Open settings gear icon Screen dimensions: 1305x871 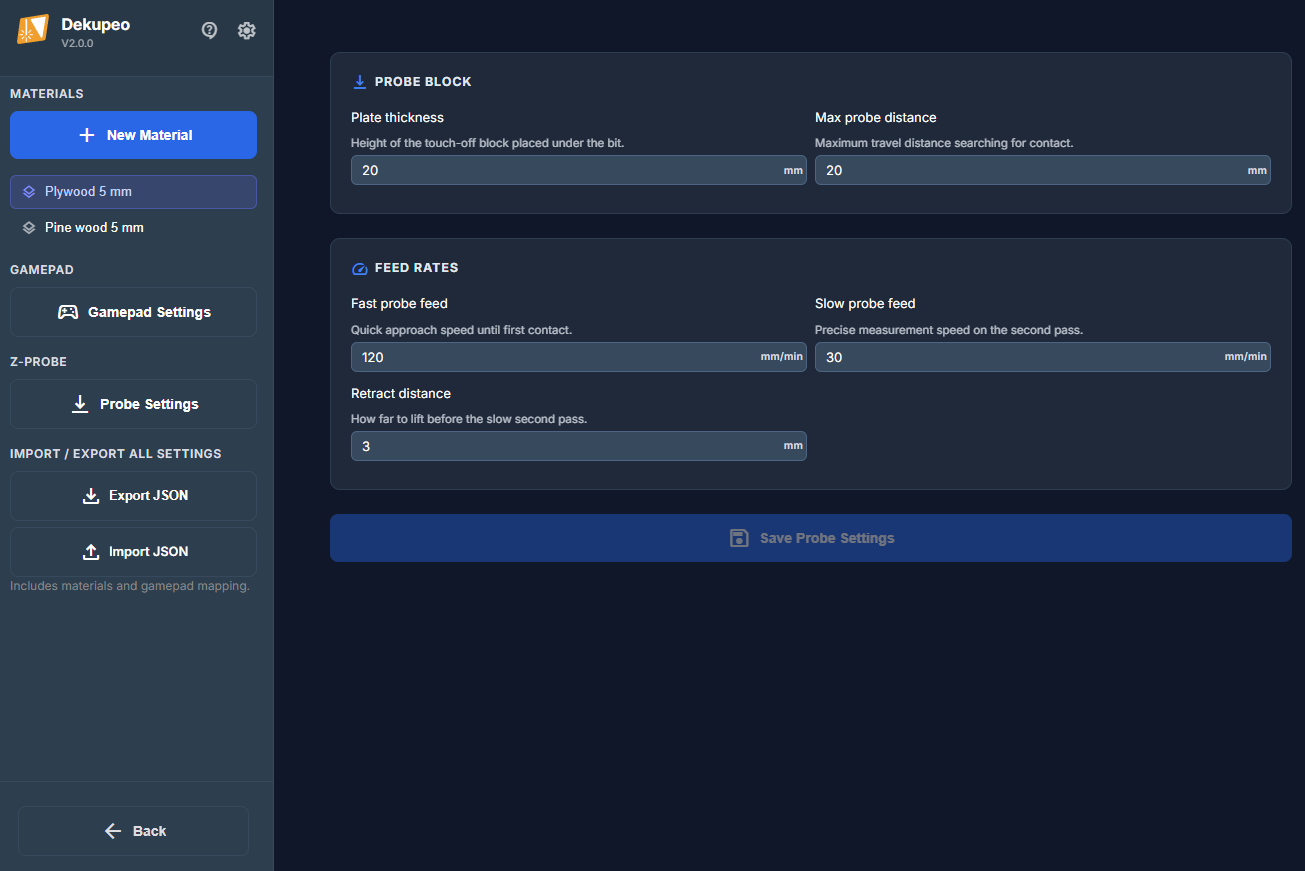(x=246, y=31)
